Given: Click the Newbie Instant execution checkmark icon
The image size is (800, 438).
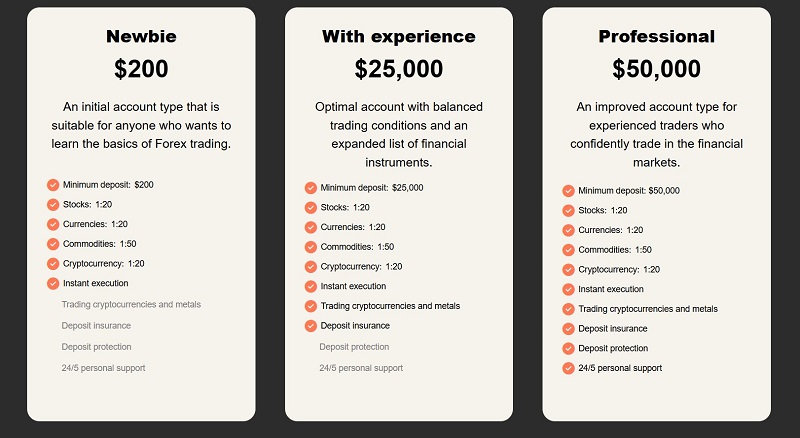Looking at the screenshot, I should pyautogui.click(x=53, y=283).
